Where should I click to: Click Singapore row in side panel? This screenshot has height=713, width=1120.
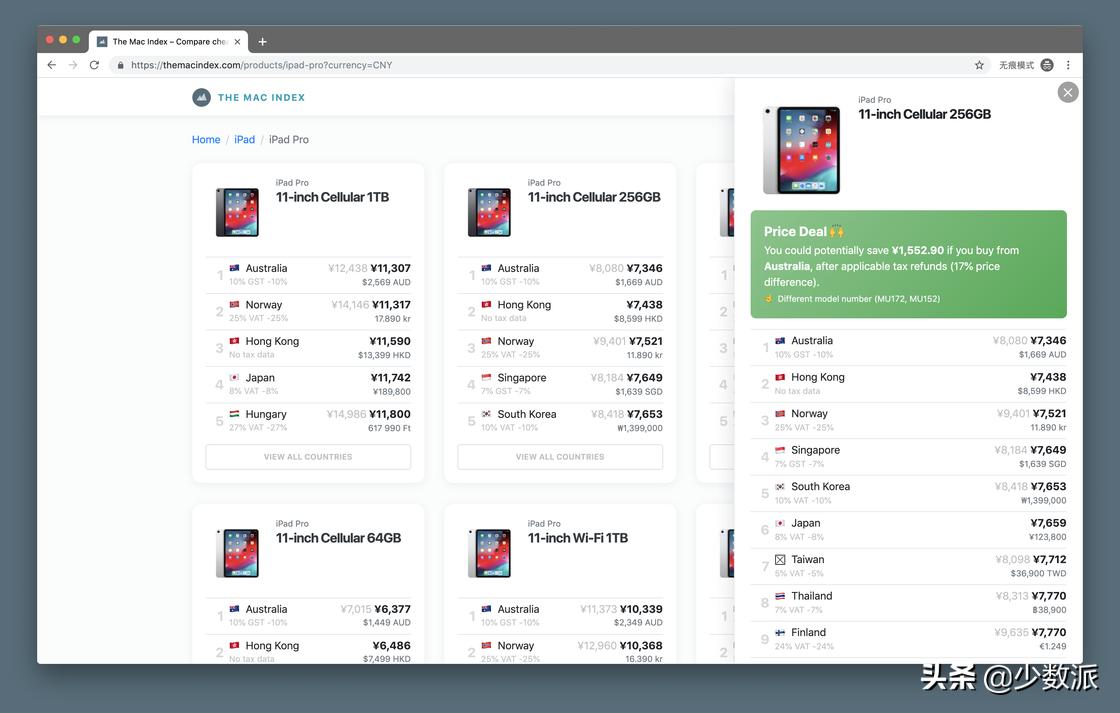(909, 457)
